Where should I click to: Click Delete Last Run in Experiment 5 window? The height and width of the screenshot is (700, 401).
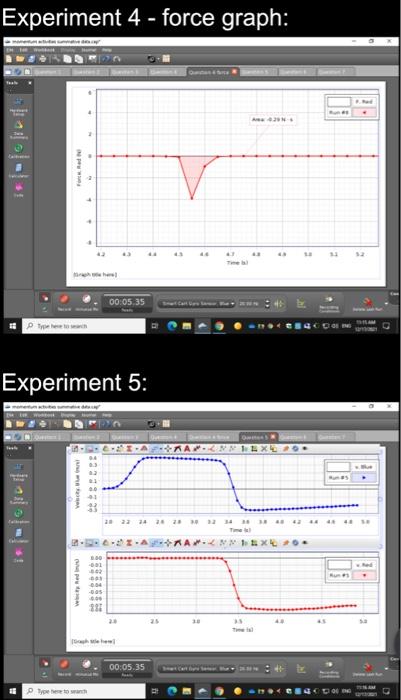[x=368, y=669]
